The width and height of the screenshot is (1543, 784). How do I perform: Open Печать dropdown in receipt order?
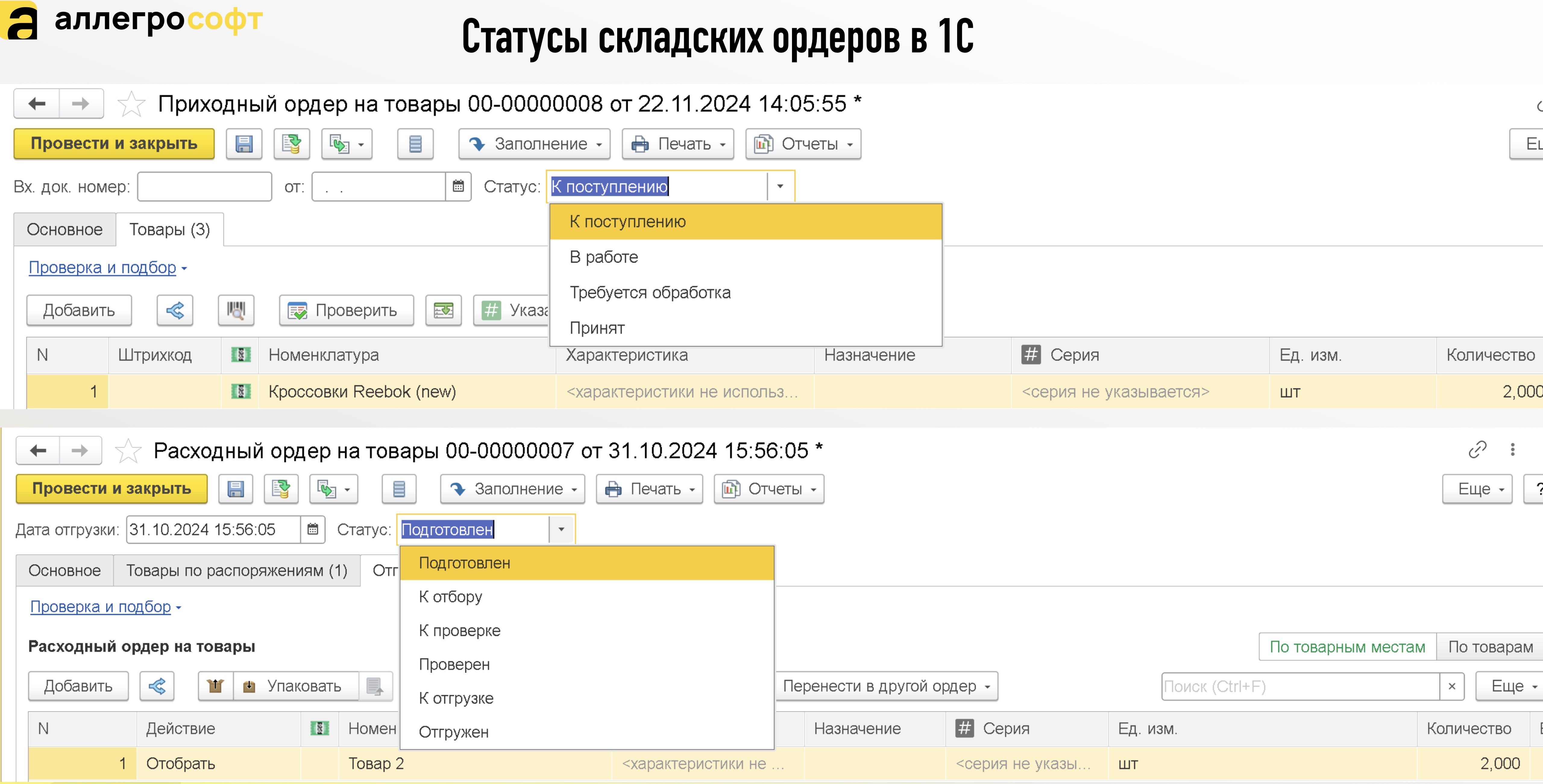pos(678,144)
